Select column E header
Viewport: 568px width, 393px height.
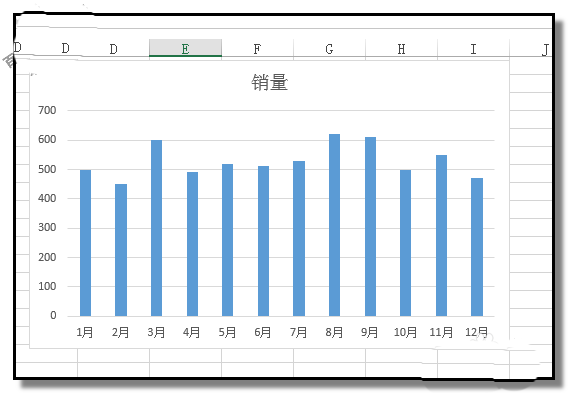coord(185,48)
